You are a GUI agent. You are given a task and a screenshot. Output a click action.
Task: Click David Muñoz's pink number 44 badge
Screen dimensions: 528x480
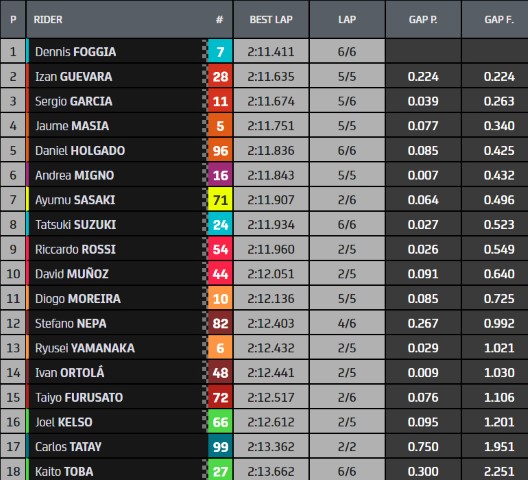coord(220,274)
